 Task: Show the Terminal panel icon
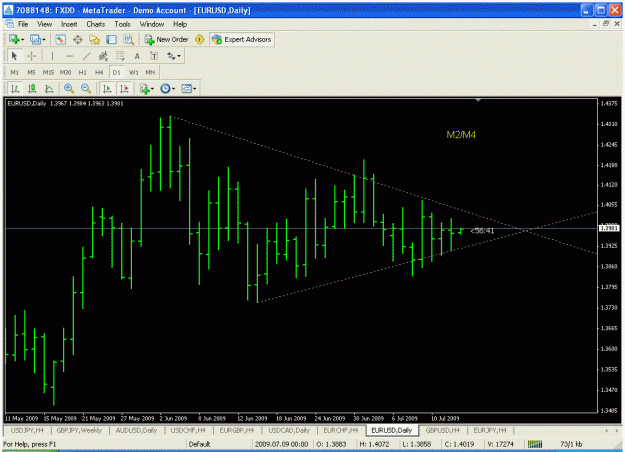point(111,39)
